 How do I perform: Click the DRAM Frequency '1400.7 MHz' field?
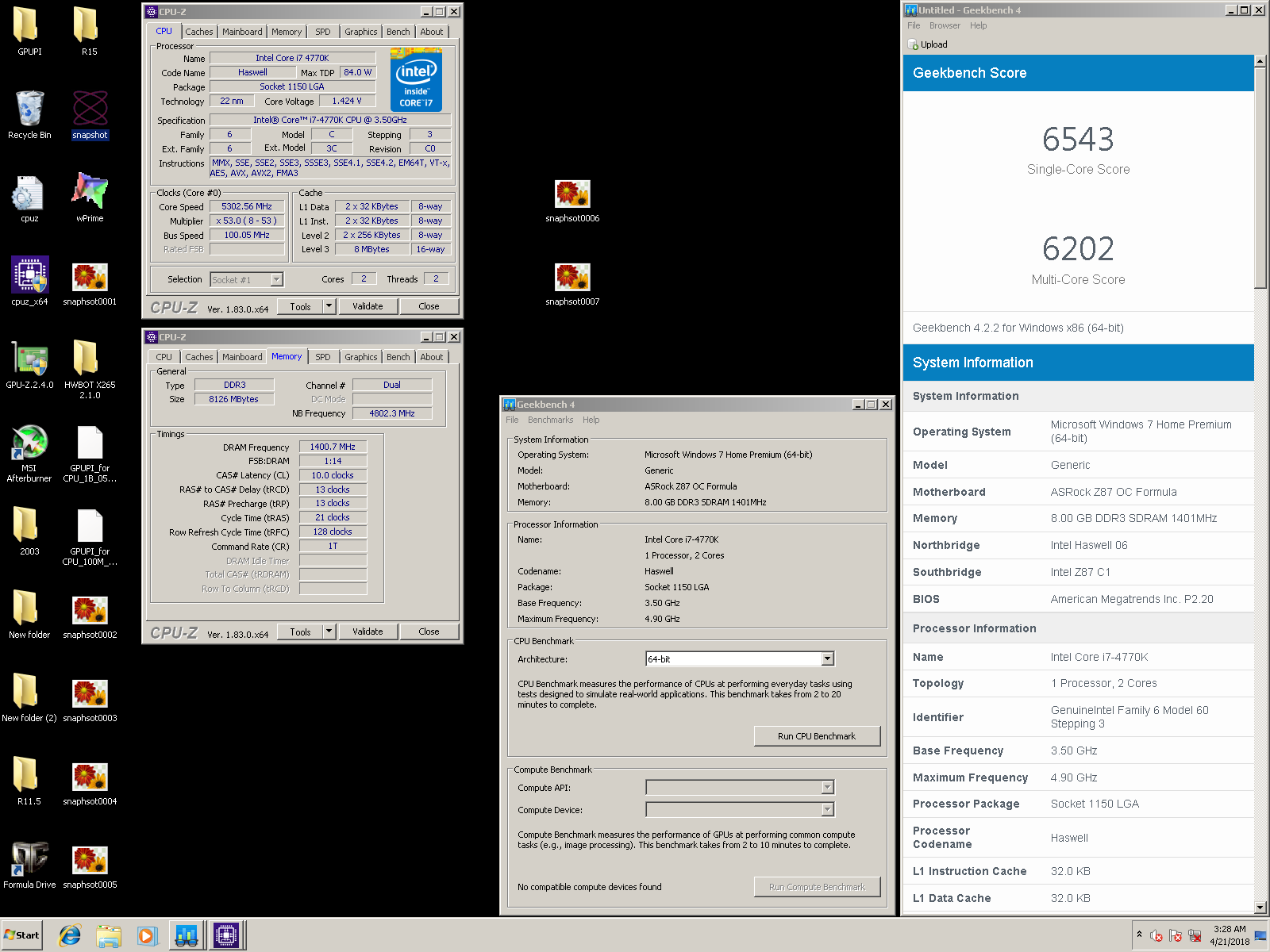pyautogui.click(x=333, y=447)
